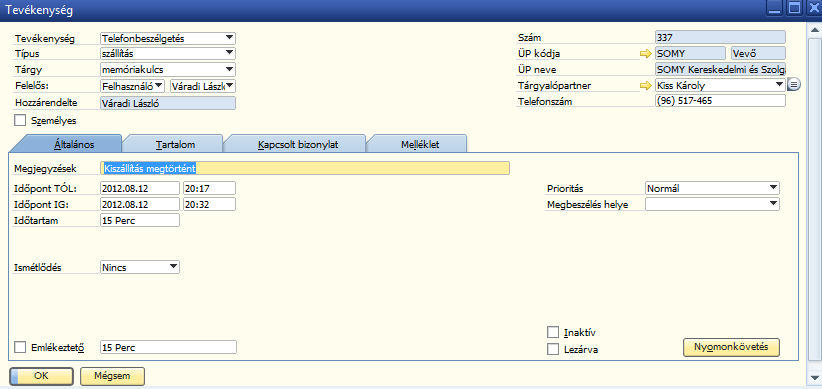Viewport: 822px width, 389px height.
Task: Open the Felelős dropdown showing Felhasználó
Action: [x=133, y=86]
